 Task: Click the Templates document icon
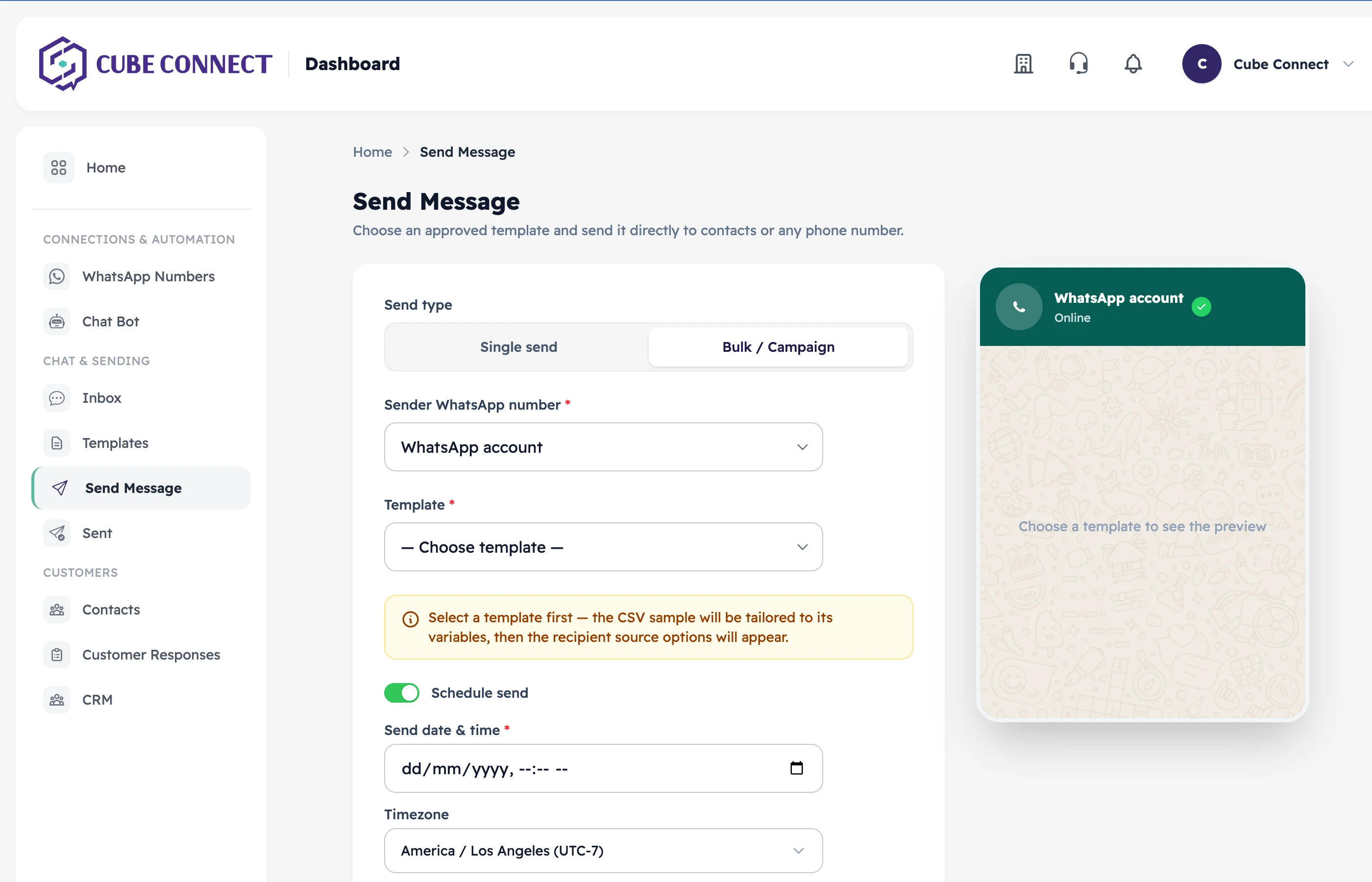pyautogui.click(x=57, y=443)
